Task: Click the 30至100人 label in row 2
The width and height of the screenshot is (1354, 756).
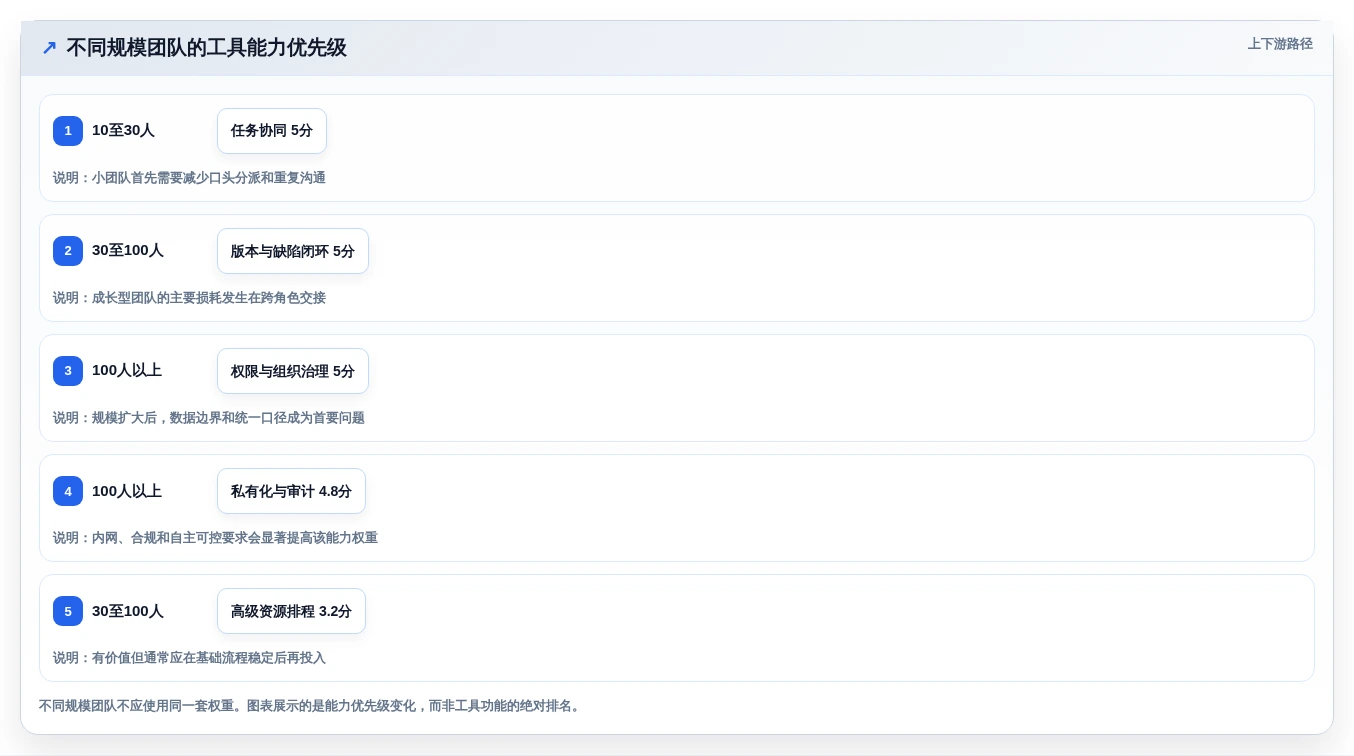Action: [128, 250]
